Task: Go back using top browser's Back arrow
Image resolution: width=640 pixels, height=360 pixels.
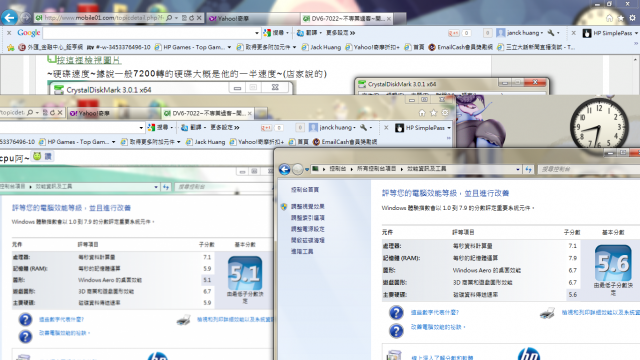Action: coord(9,18)
